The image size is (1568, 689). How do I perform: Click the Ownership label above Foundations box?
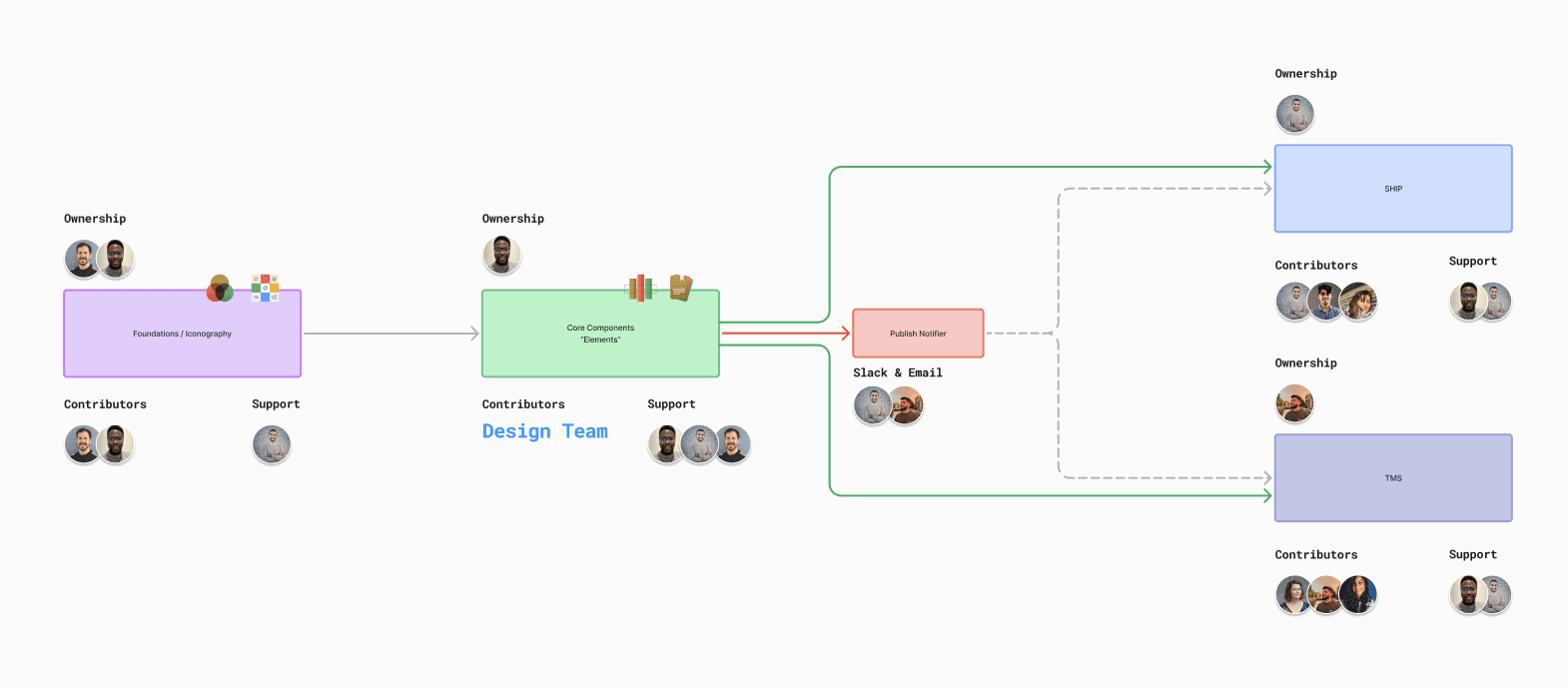pyautogui.click(x=95, y=219)
